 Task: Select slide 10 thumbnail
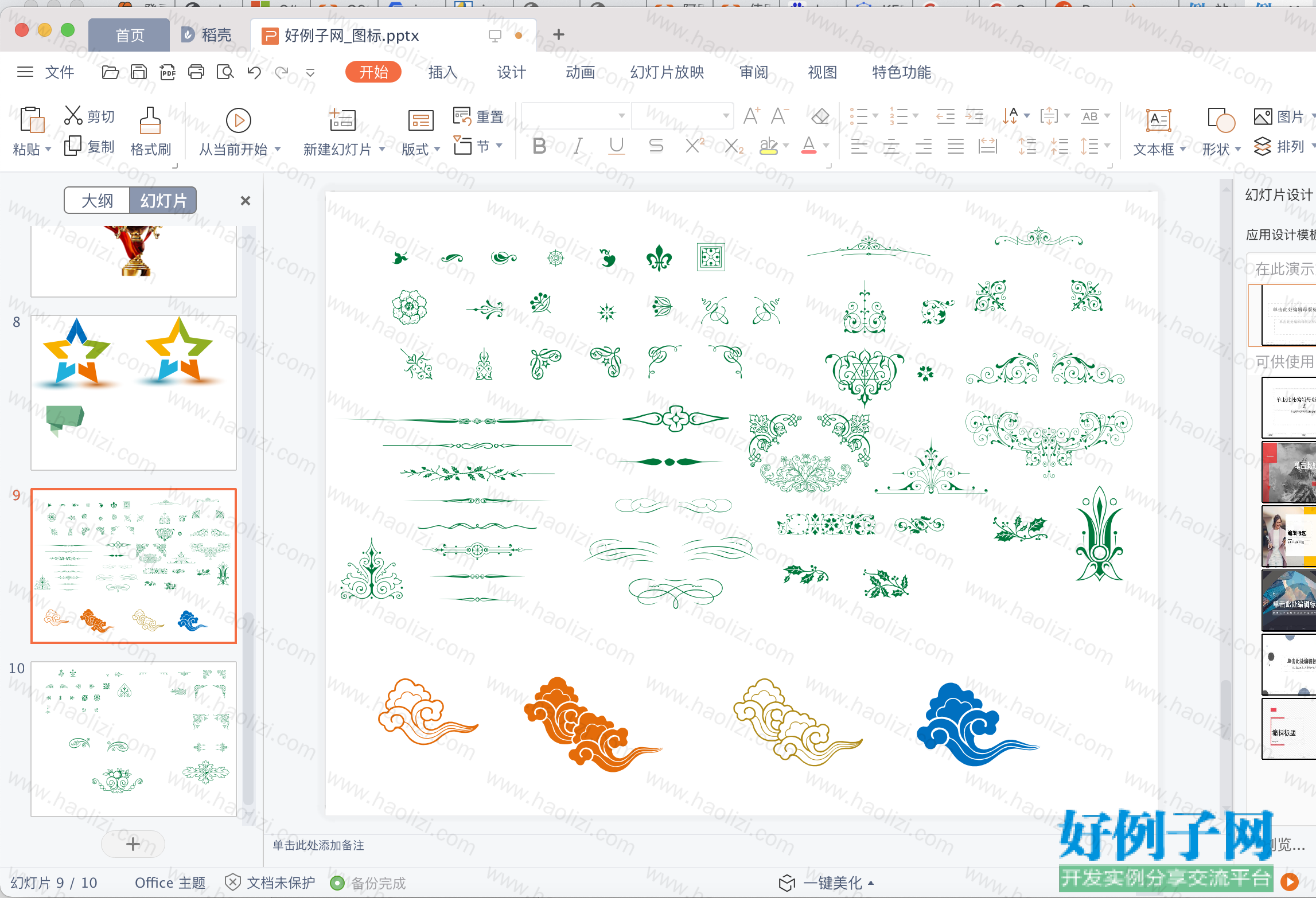134,739
